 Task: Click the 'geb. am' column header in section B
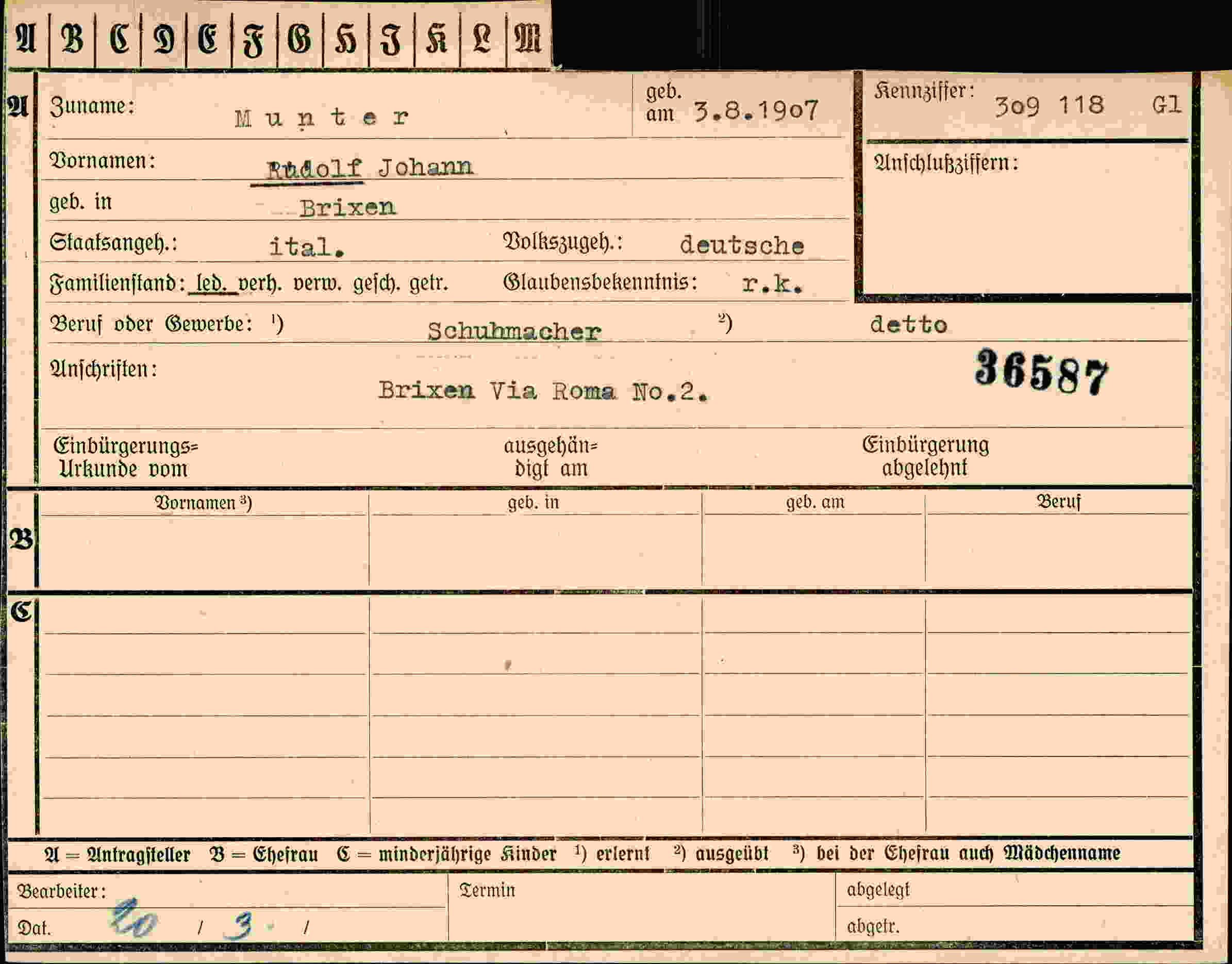pyautogui.click(x=815, y=502)
